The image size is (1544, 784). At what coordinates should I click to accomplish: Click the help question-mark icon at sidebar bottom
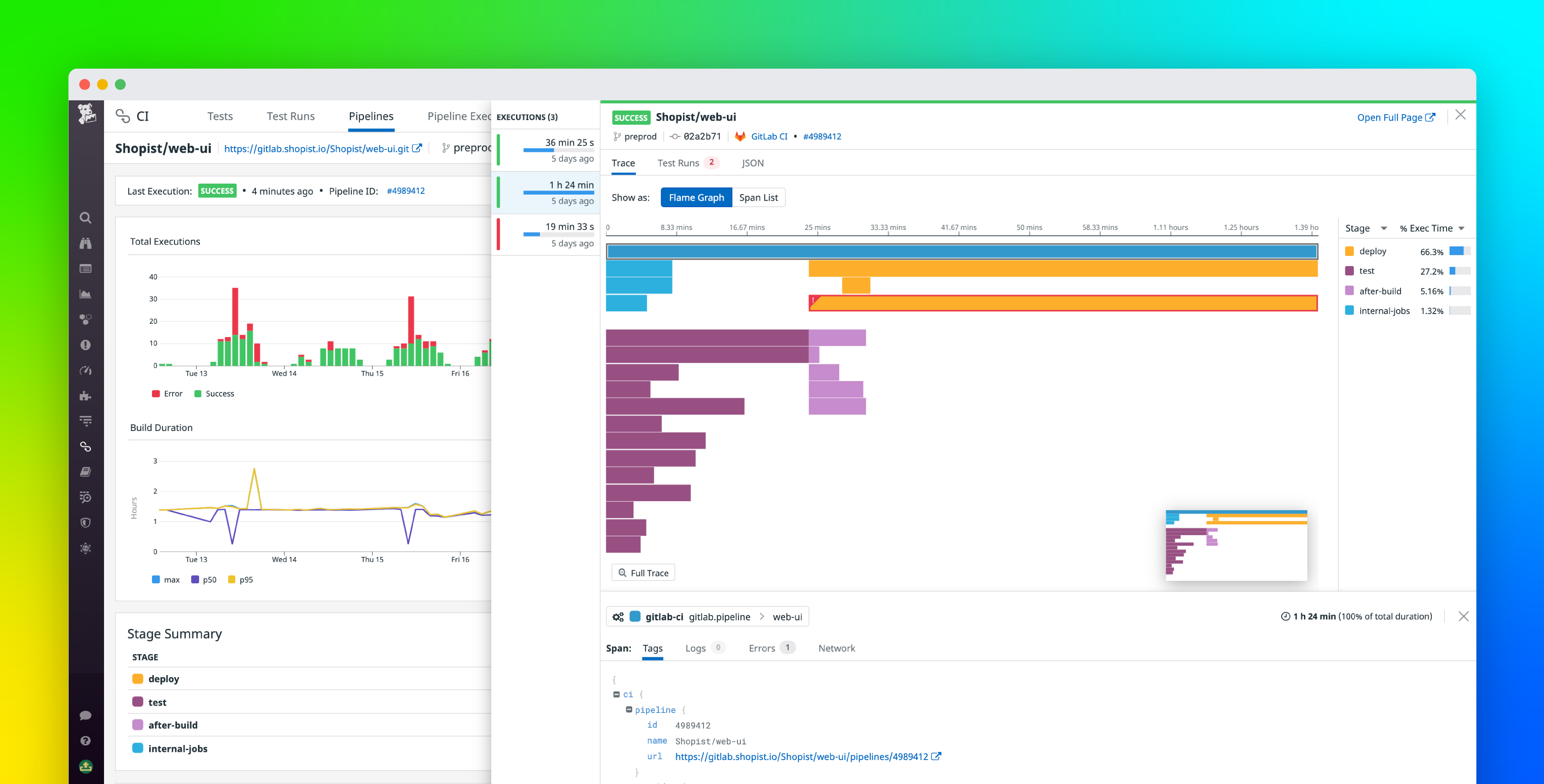point(86,741)
